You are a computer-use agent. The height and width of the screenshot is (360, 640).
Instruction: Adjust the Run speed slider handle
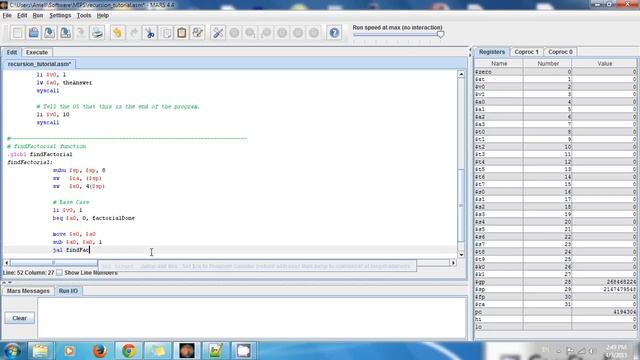pos(440,34)
